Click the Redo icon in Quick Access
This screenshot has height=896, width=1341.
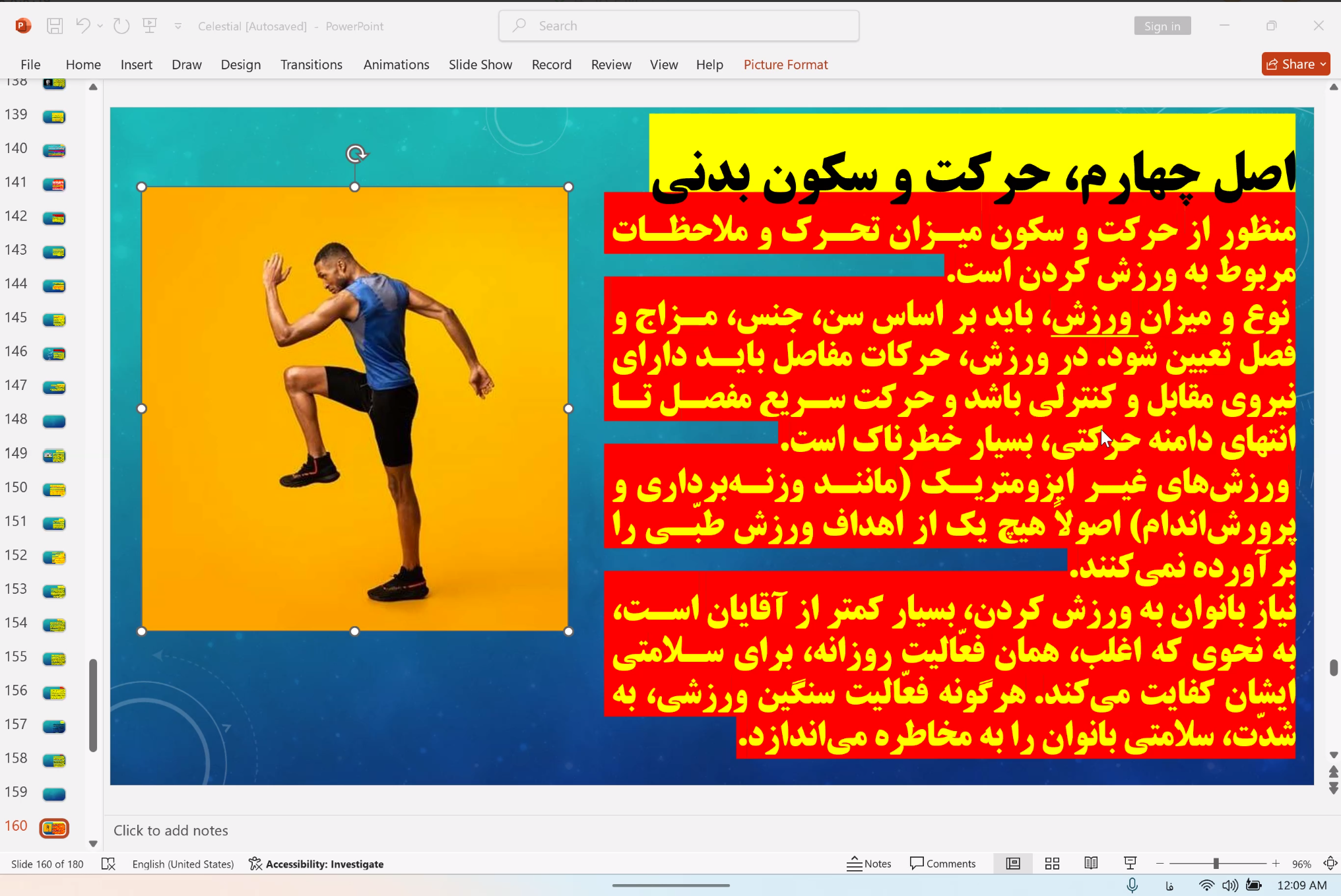click(x=121, y=26)
